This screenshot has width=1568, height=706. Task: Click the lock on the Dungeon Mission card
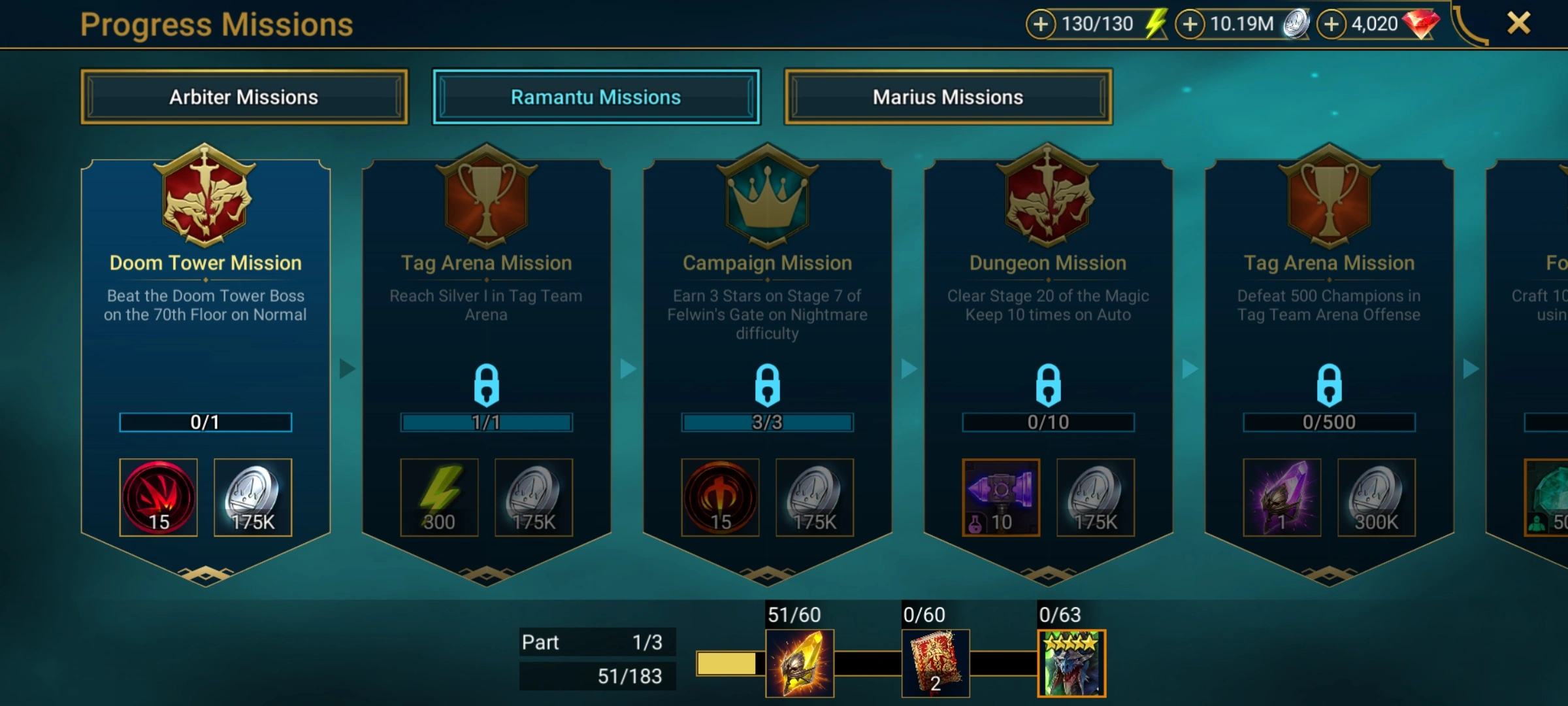click(x=1048, y=385)
